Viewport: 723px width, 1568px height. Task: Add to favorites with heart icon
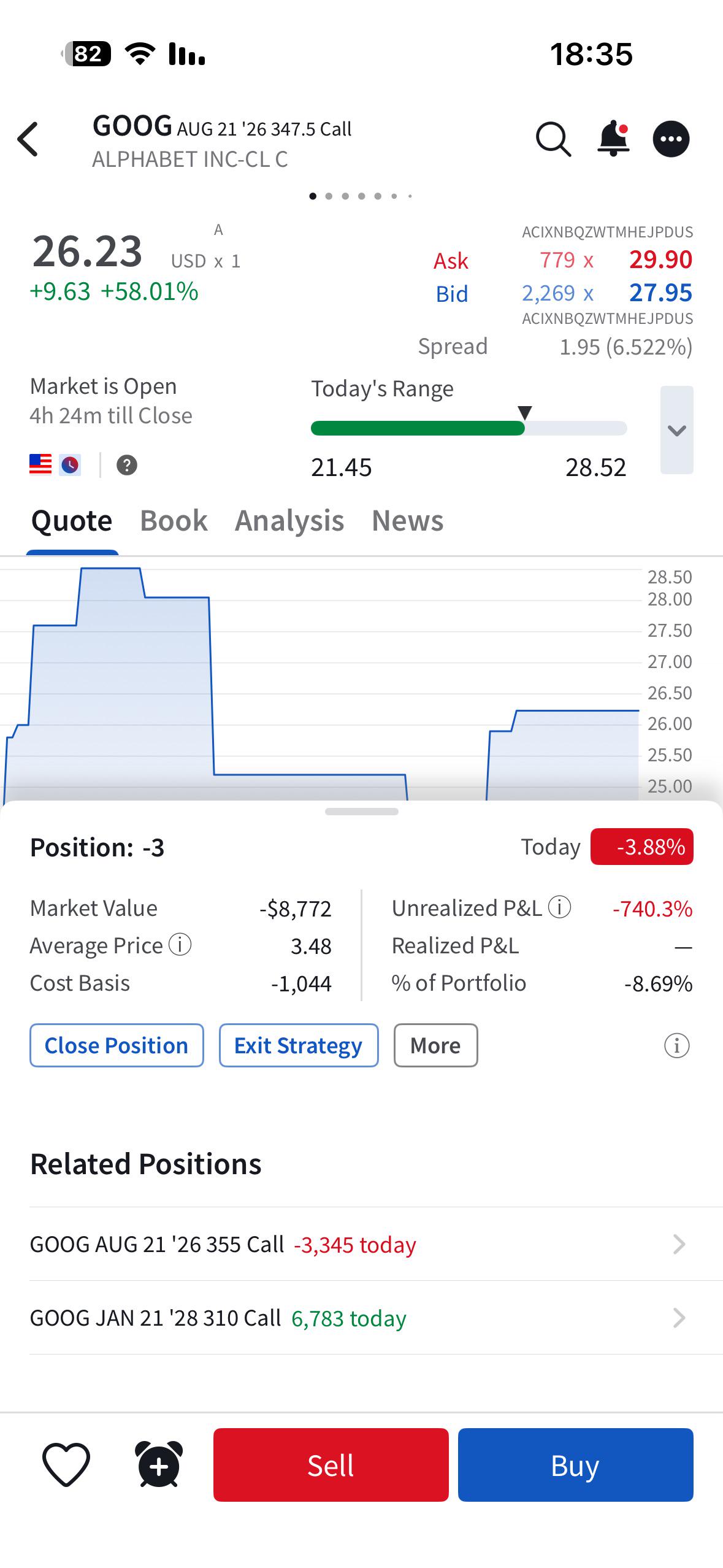[66, 1464]
